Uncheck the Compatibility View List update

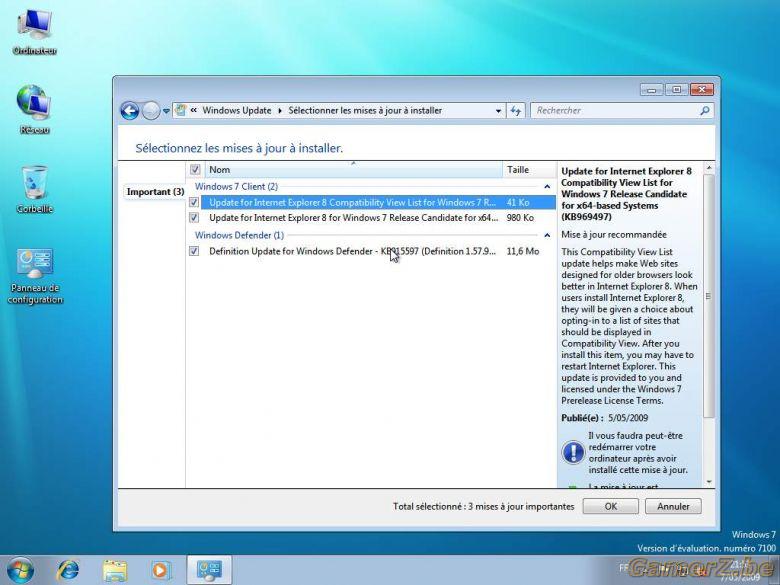pos(194,202)
